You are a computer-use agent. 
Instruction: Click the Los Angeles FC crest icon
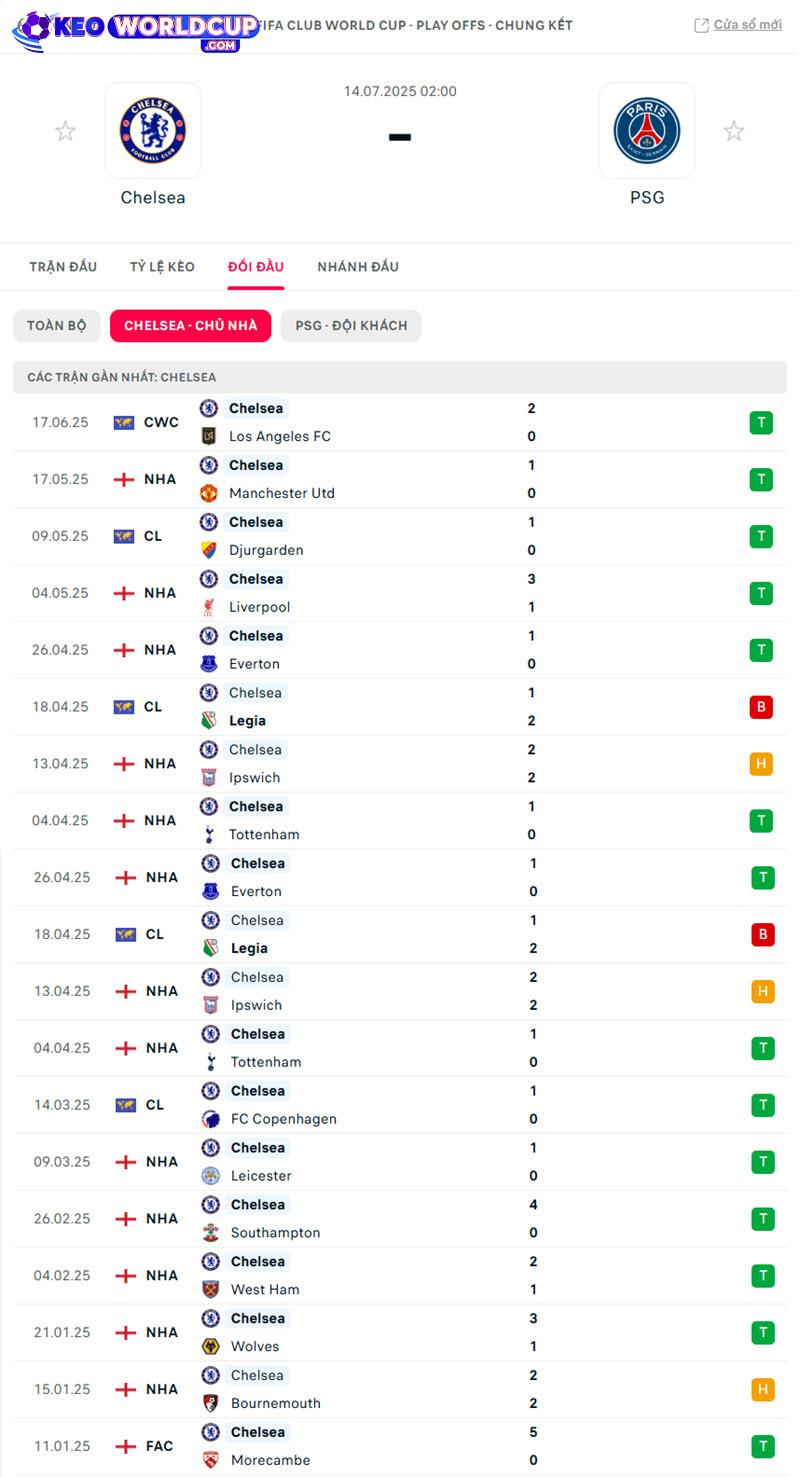pos(209,436)
